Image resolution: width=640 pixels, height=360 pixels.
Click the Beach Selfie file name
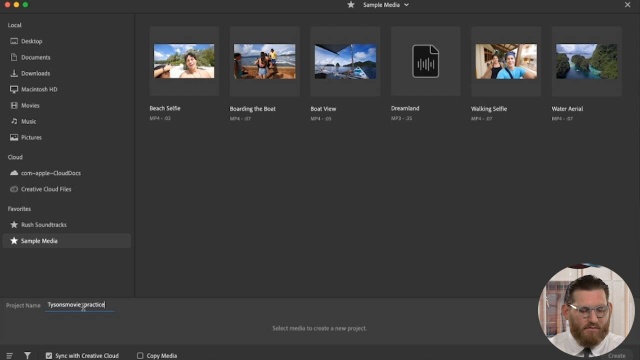coord(165,109)
